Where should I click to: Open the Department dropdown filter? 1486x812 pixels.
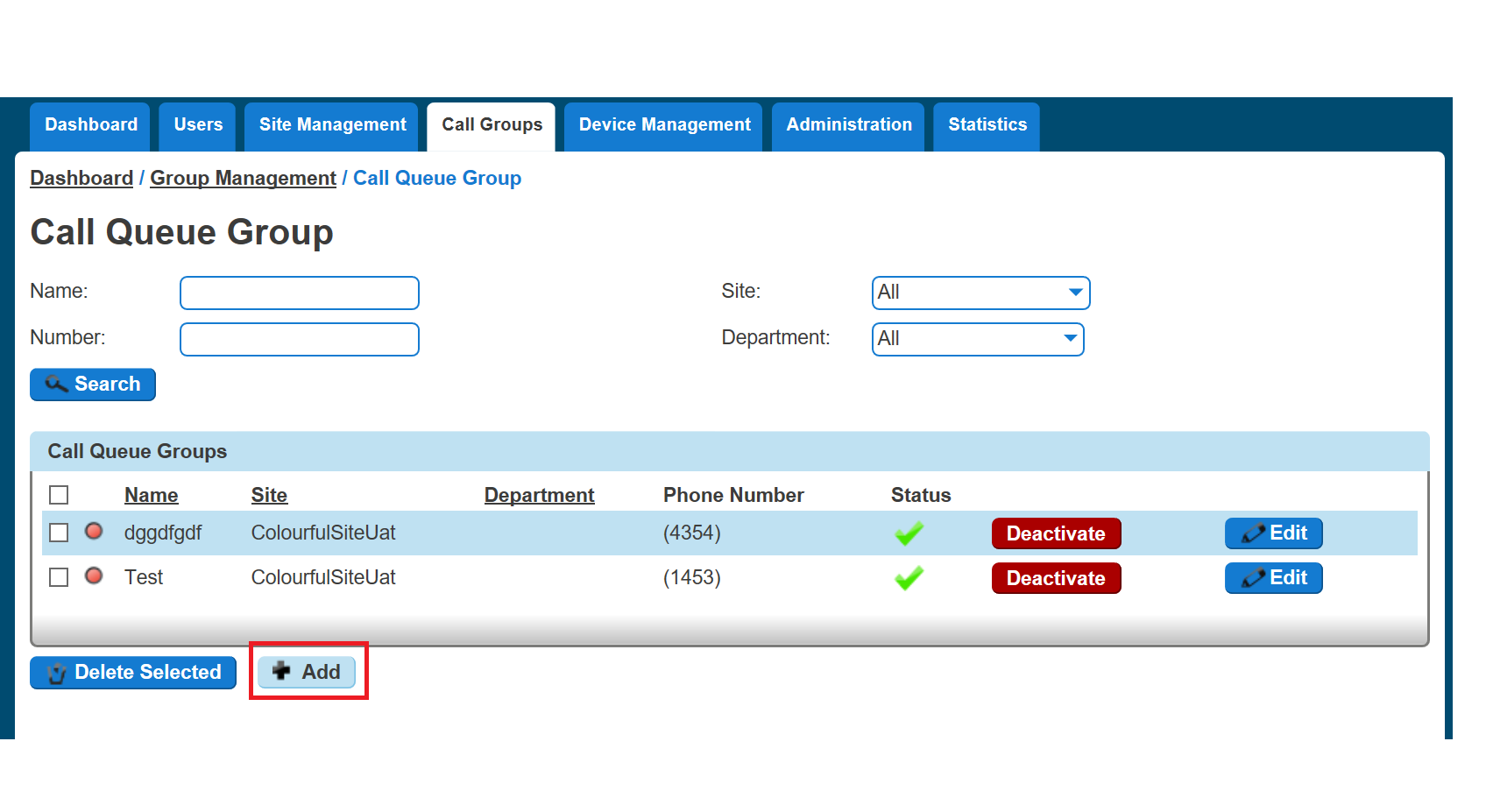tap(978, 339)
